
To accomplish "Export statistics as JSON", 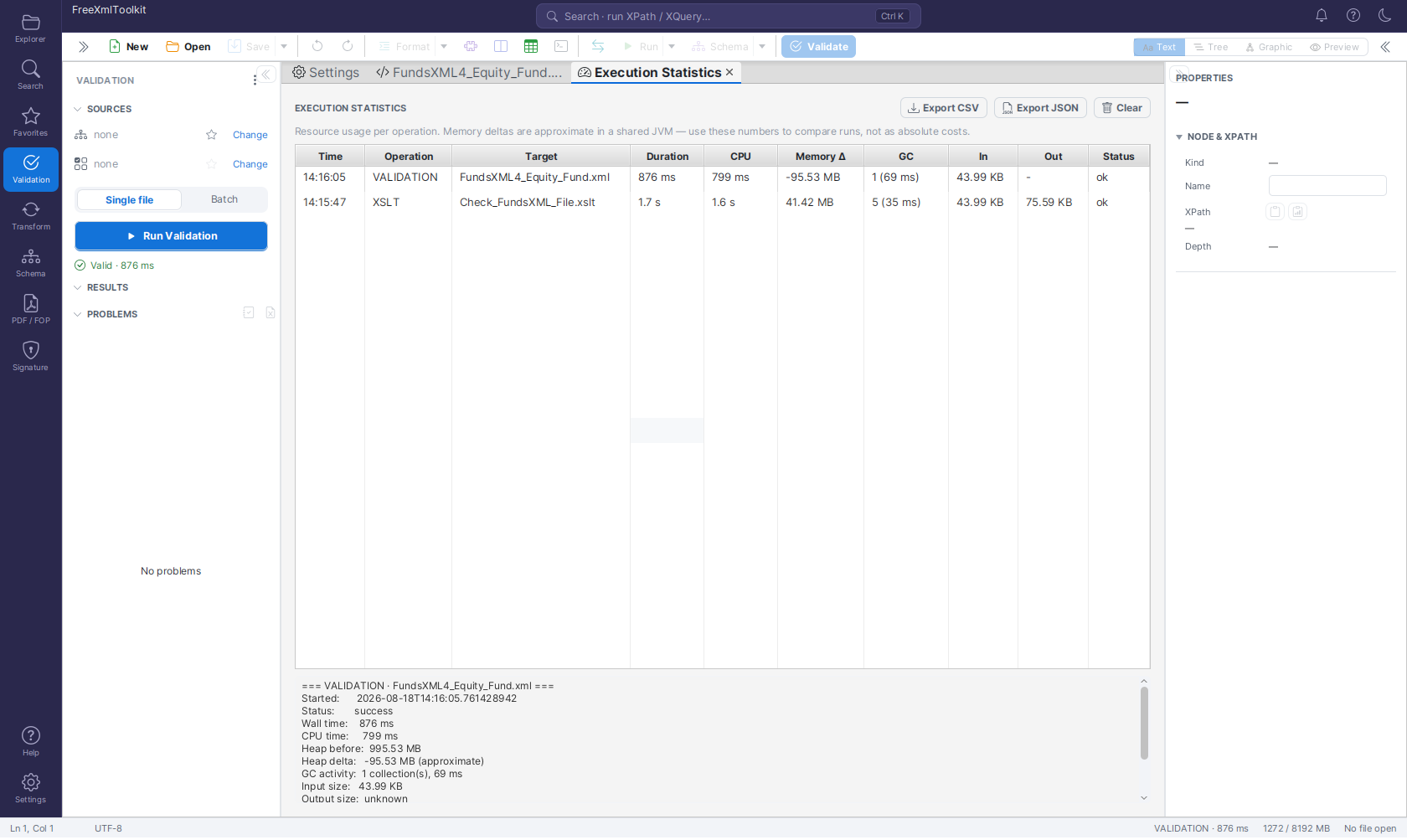I will tap(1040, 108).
